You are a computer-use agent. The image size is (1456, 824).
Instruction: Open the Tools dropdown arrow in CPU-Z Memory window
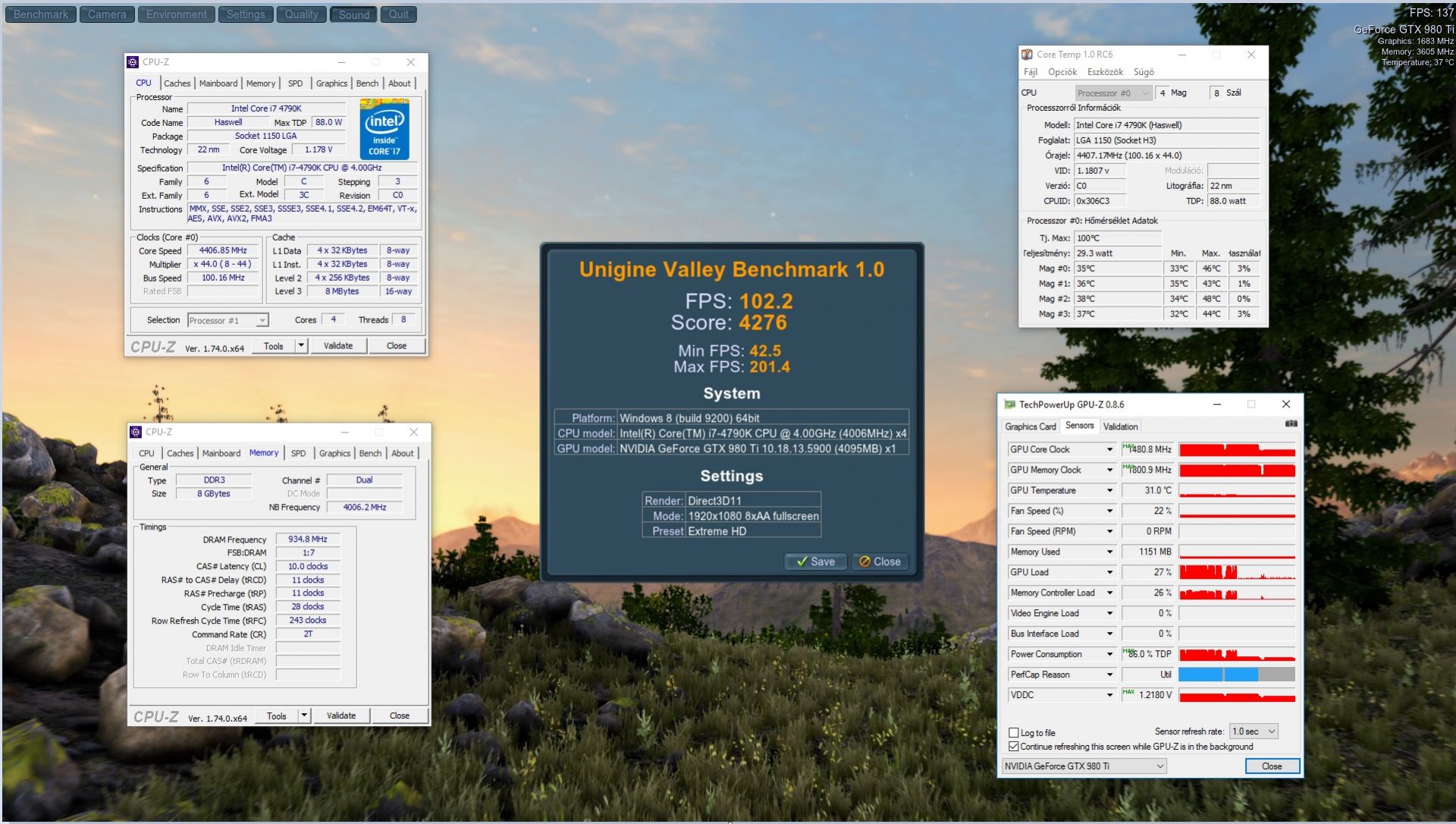point(304,715)
